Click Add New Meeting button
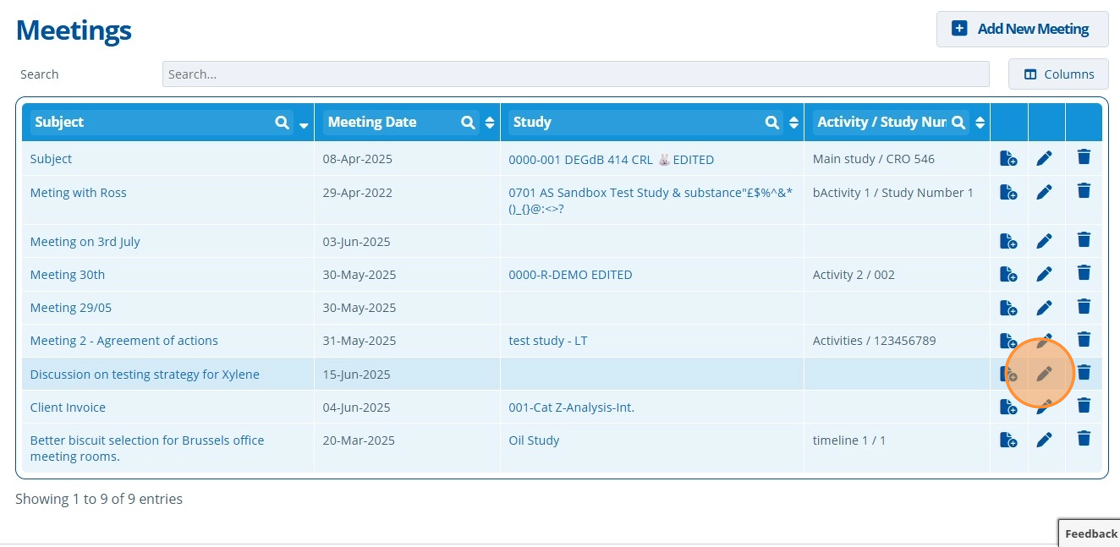Image resolution: width=1120 pixels, height=547 pixels. pyautogui.click(x=1022, y=29)
